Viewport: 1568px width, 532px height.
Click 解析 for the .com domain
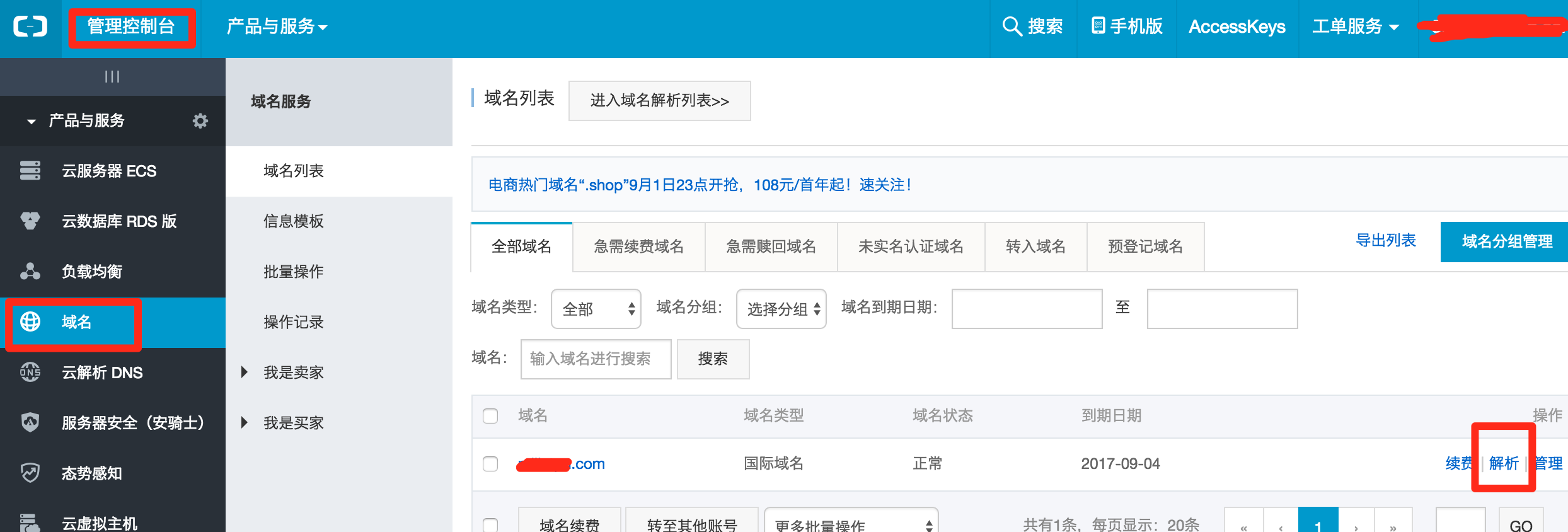tap(1504, 463)
